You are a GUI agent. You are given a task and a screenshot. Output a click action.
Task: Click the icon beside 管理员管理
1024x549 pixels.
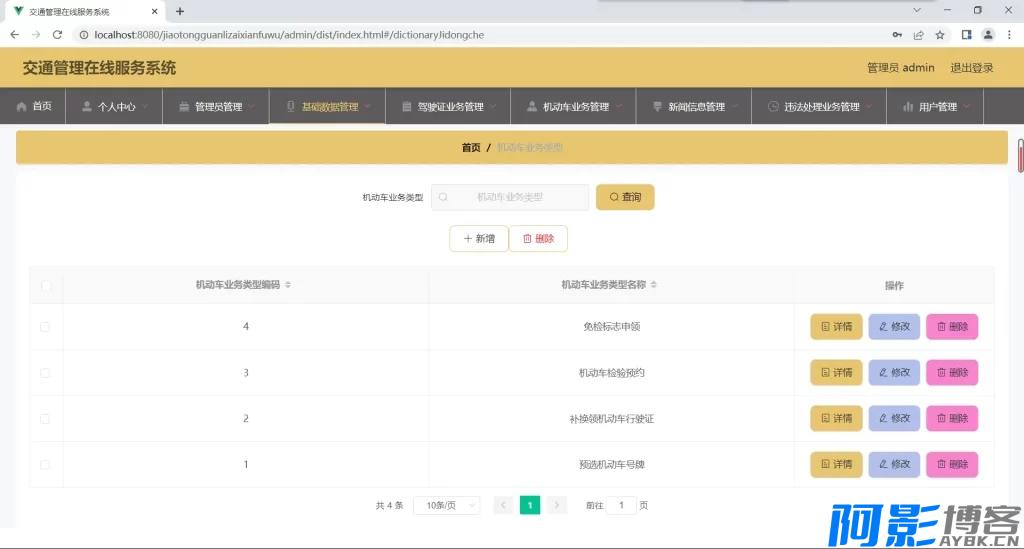(184, 106)
